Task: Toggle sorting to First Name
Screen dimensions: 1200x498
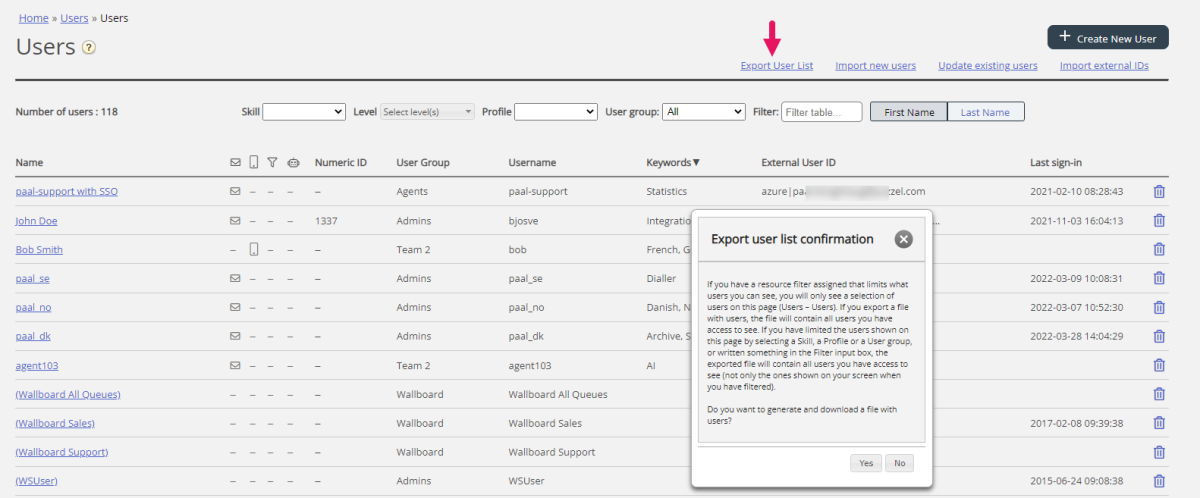Action: click(x=909, y=112)
